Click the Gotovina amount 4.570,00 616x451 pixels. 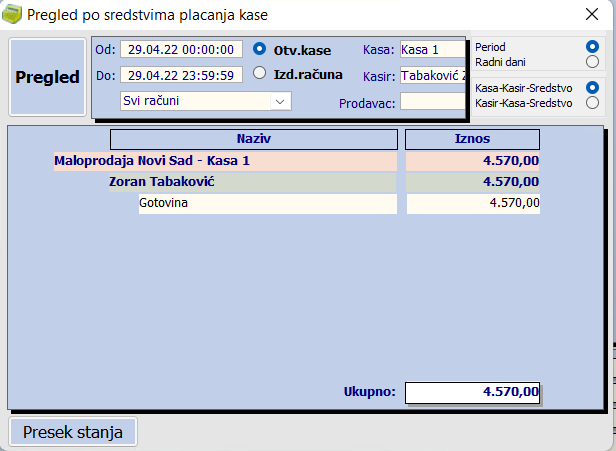click(x=473, y=204)
